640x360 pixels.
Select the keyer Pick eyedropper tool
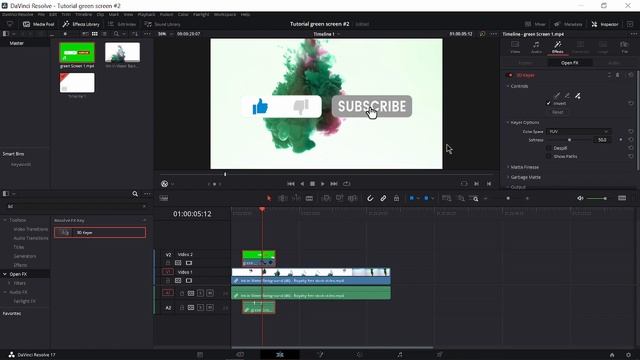click(x=557, y=96)
